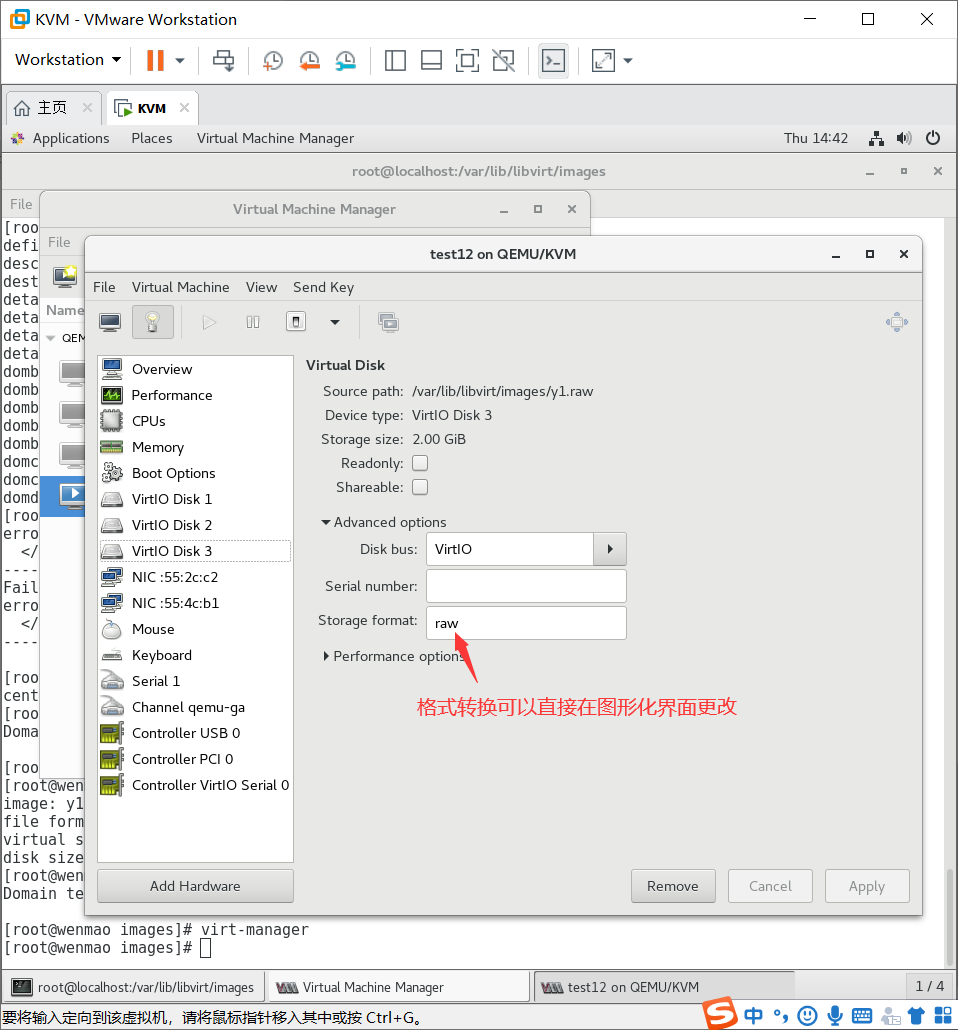The image size is (958, 1030).
Task: Select Controller USB 0
Action: coord(195,733)
